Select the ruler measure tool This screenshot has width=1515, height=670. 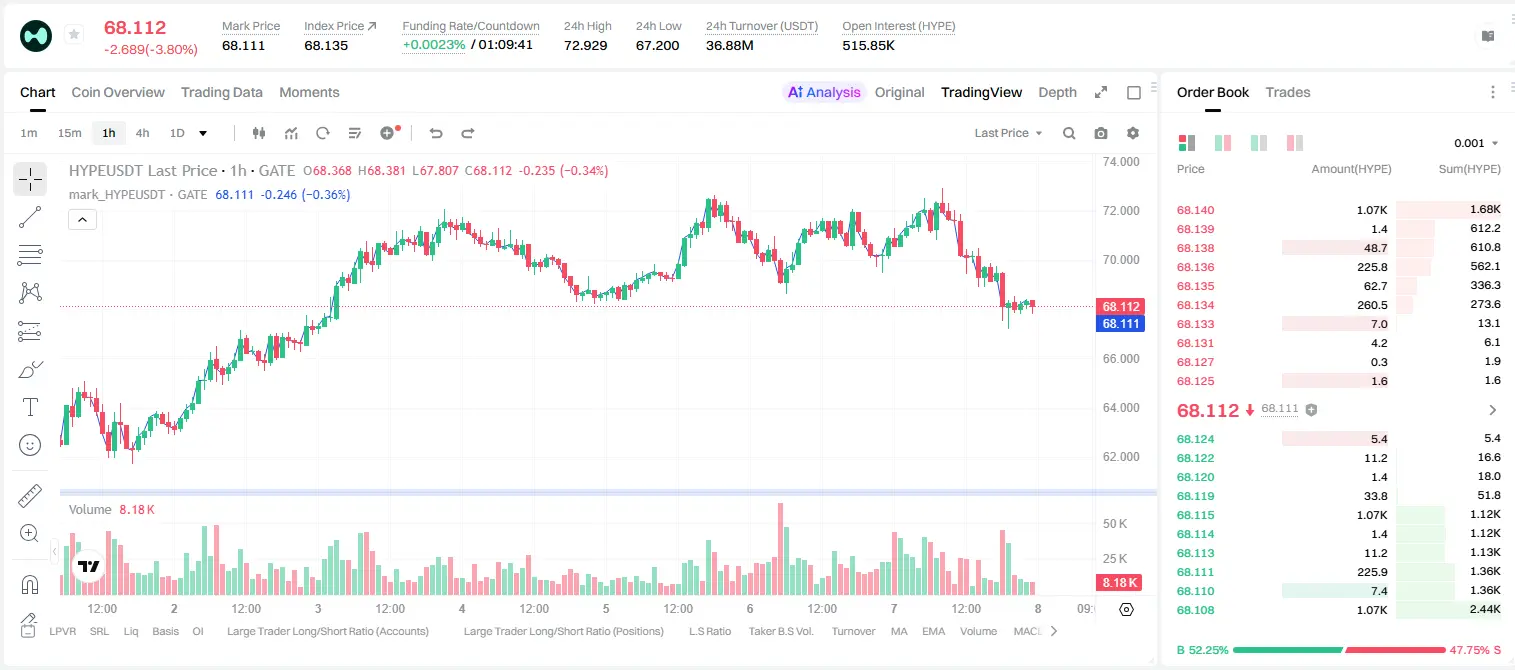[30, 496]
